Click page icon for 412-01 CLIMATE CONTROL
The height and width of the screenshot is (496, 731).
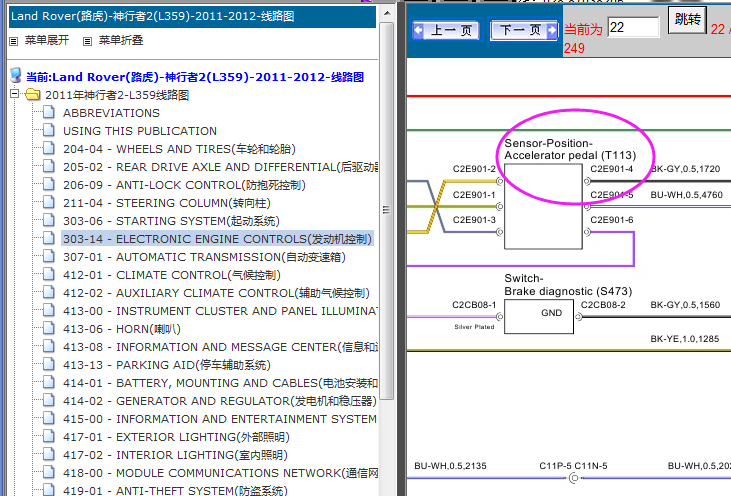[x=48, y=274]
